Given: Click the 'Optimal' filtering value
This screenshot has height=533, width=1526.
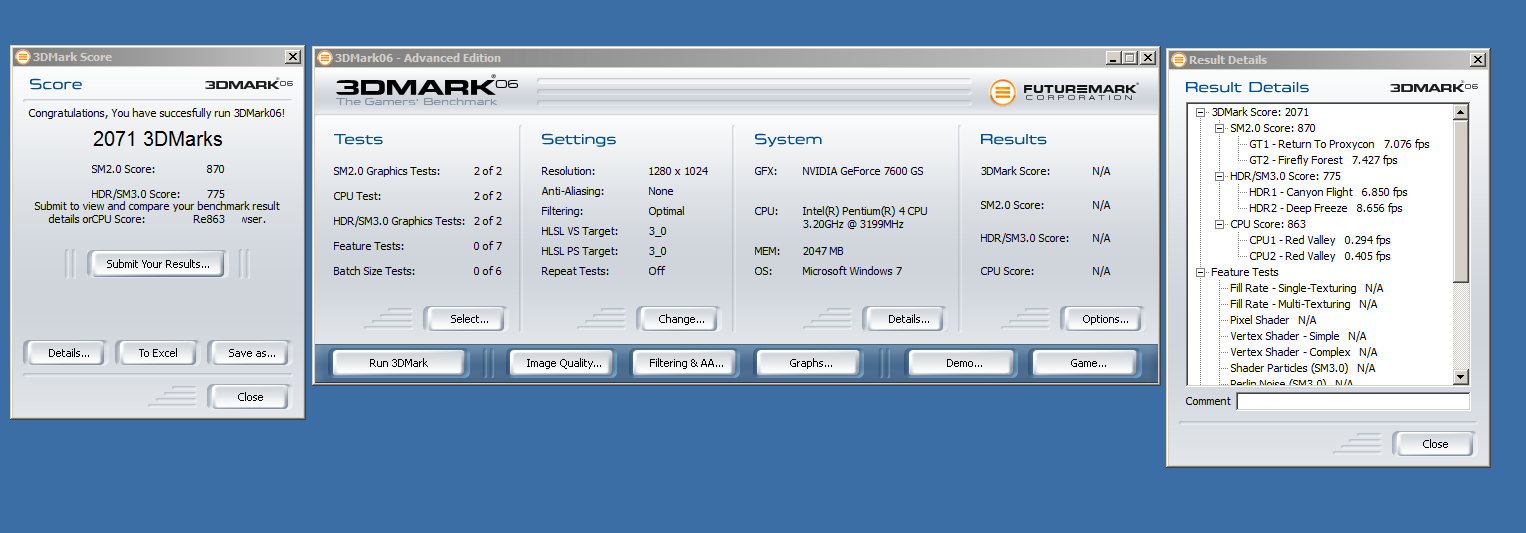Looking at the screenshot, I should click(666, 211).
